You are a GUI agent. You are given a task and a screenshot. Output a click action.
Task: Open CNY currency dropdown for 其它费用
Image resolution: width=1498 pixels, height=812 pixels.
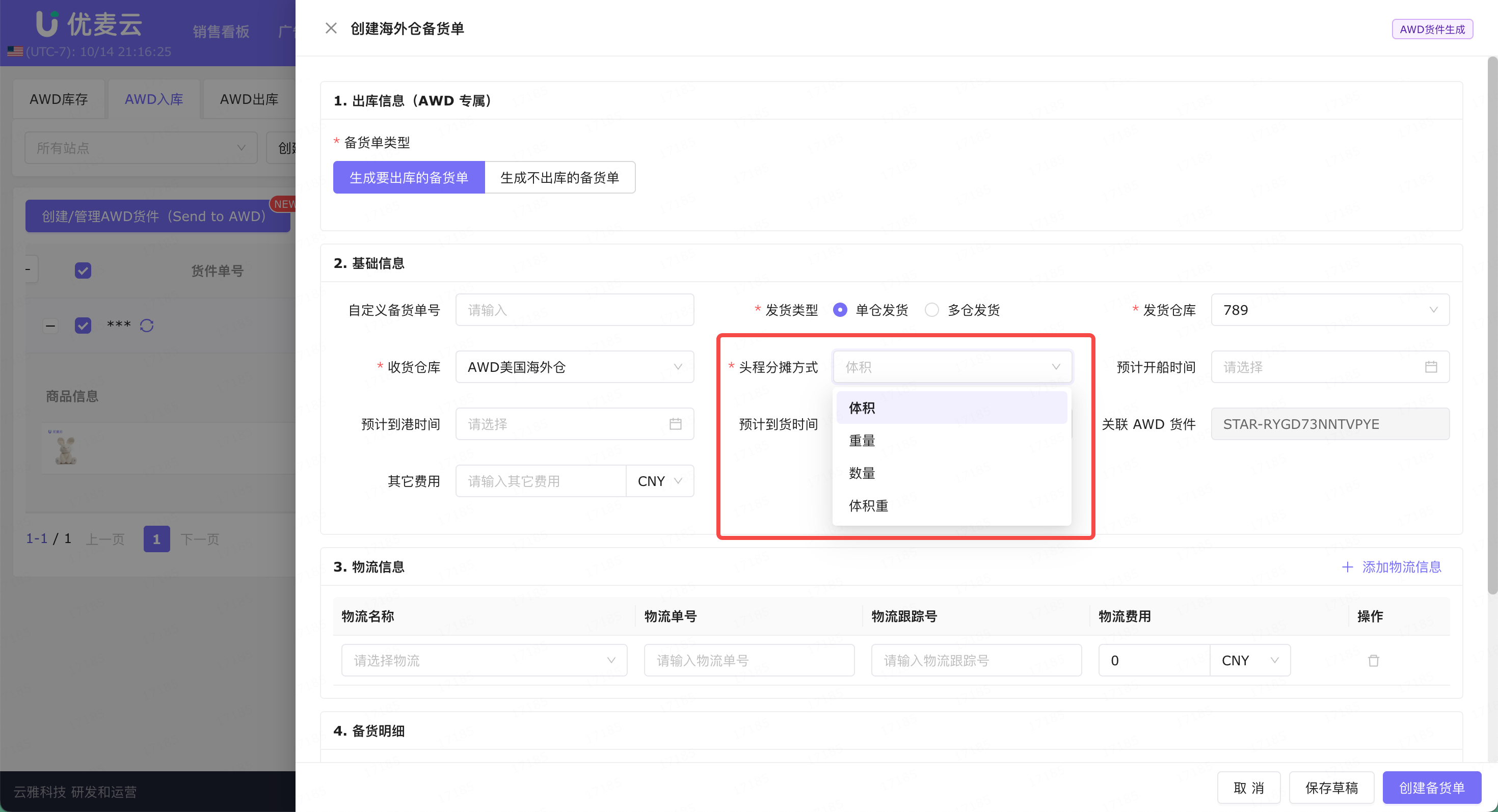click(x=659, y=481)
